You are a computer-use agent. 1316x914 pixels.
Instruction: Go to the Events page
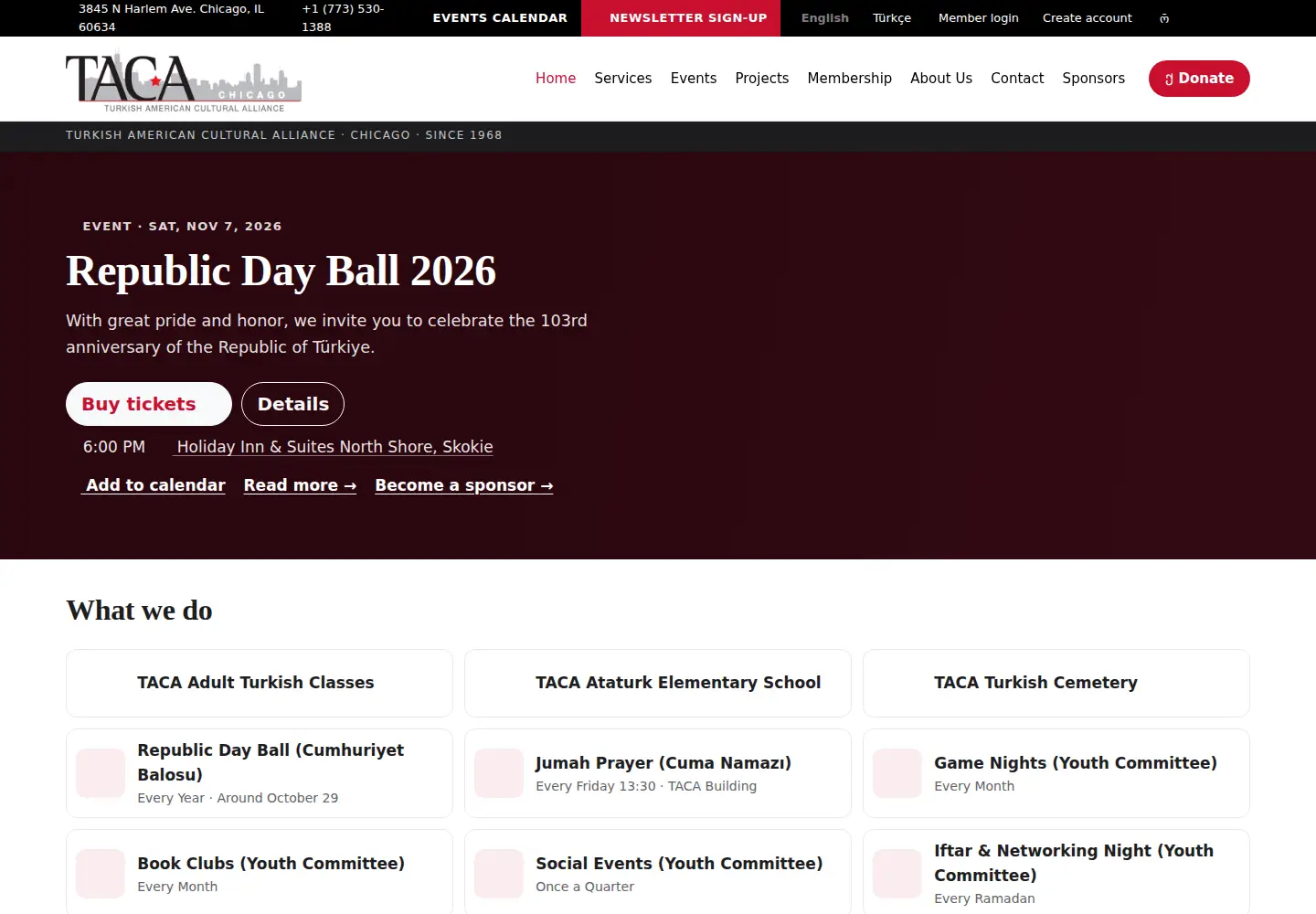(694, 79)
